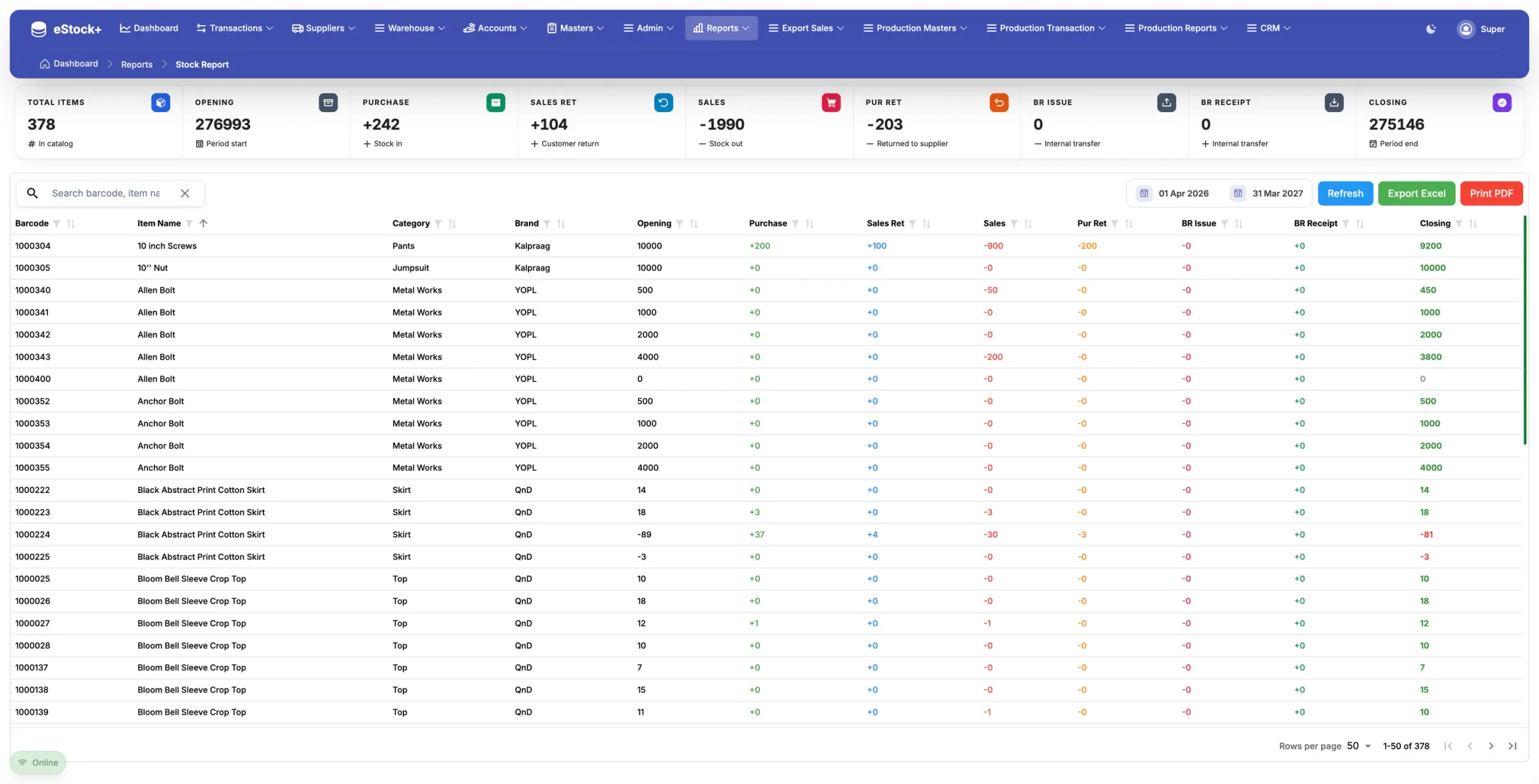The image size is (1539, 784).
Task: Expand the Warehouse menu
Action: (410, 28)
